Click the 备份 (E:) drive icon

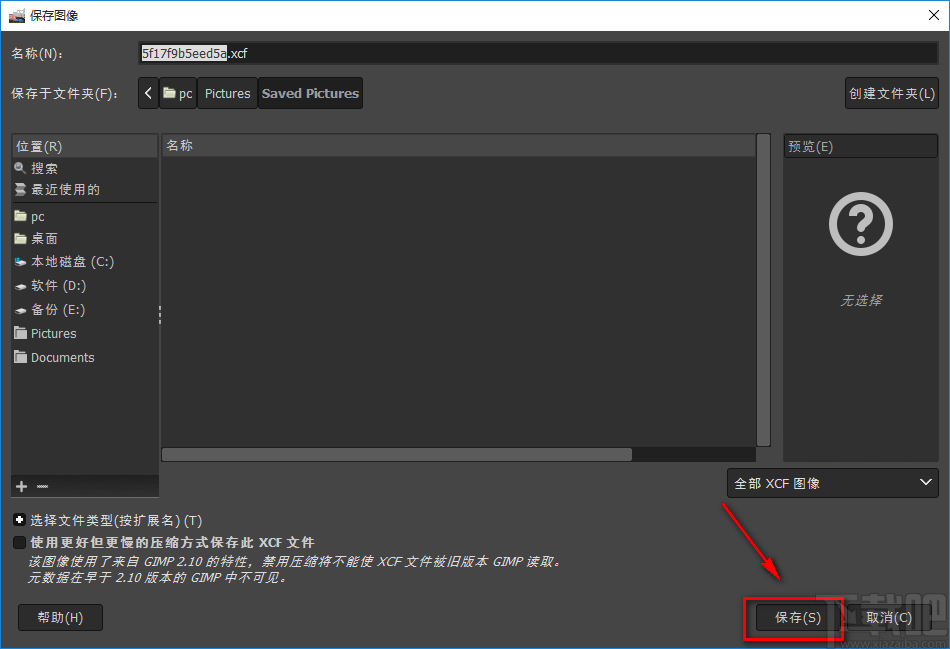tap(21, 310)
